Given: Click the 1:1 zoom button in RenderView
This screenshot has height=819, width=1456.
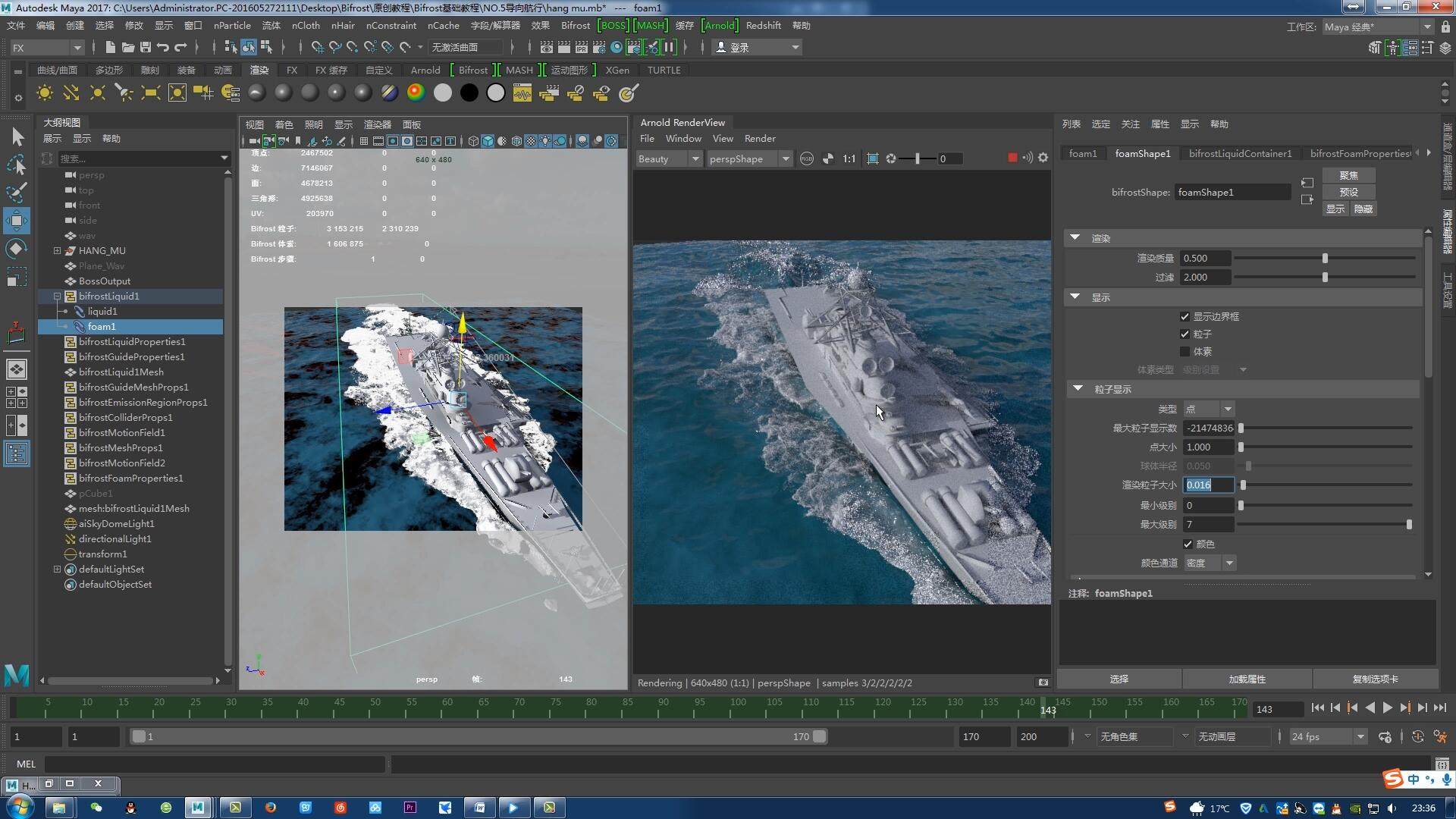Looking at the screenshot, I should [x=849, y=158].
